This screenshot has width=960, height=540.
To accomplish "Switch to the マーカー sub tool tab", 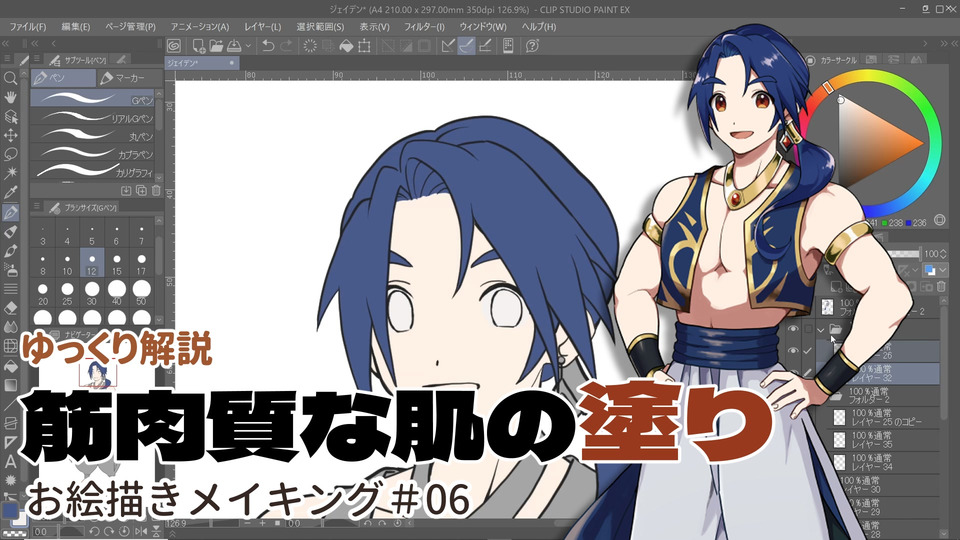I will (129, 78).
